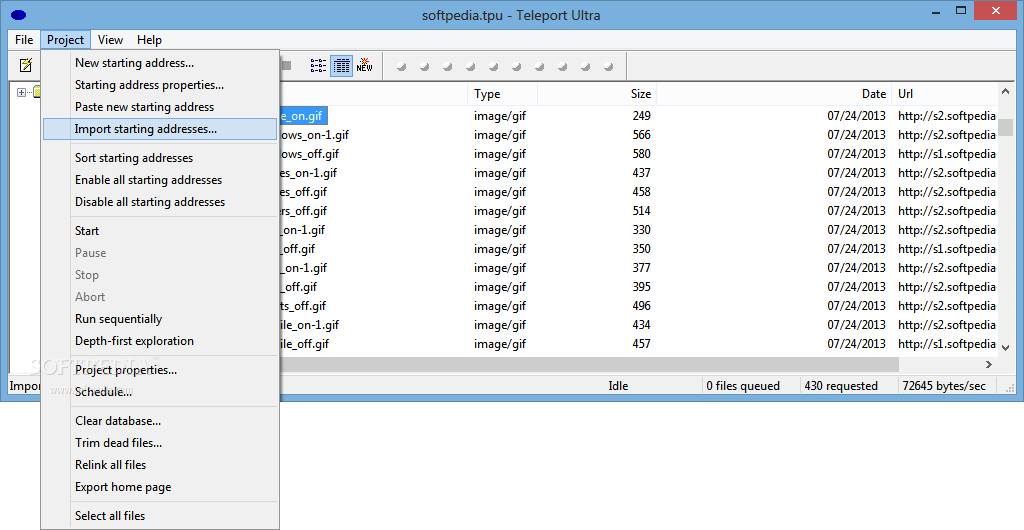Expand the project tree root node

click(x=21, y=93)
